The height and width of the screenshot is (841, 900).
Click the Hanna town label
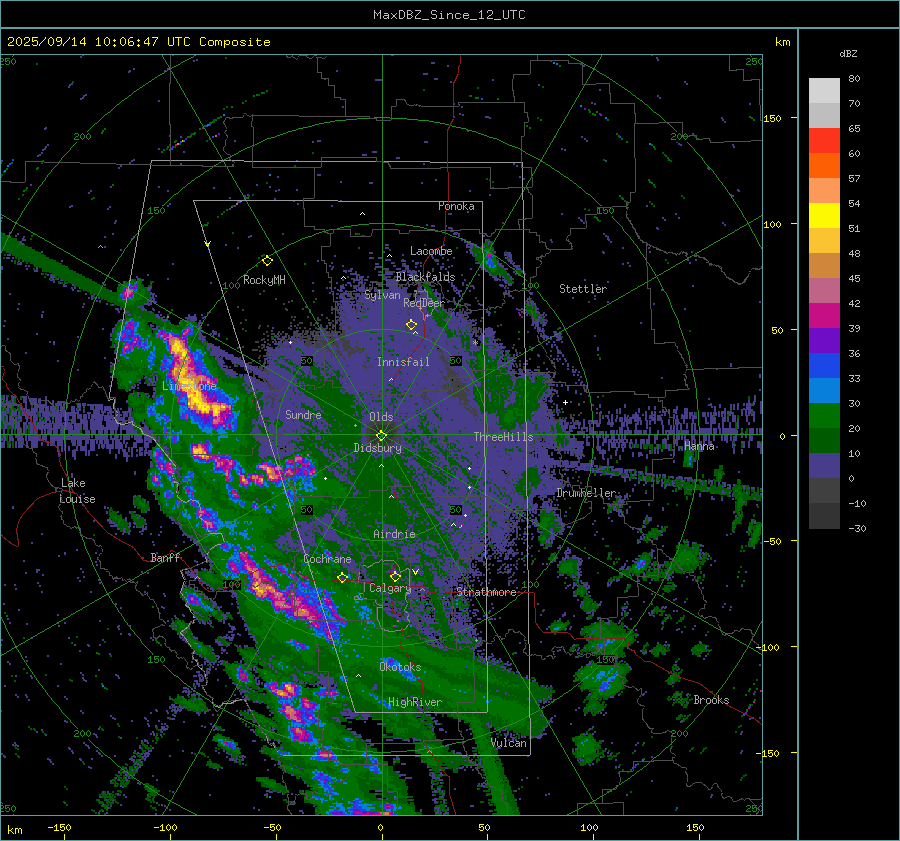(699, 446)
